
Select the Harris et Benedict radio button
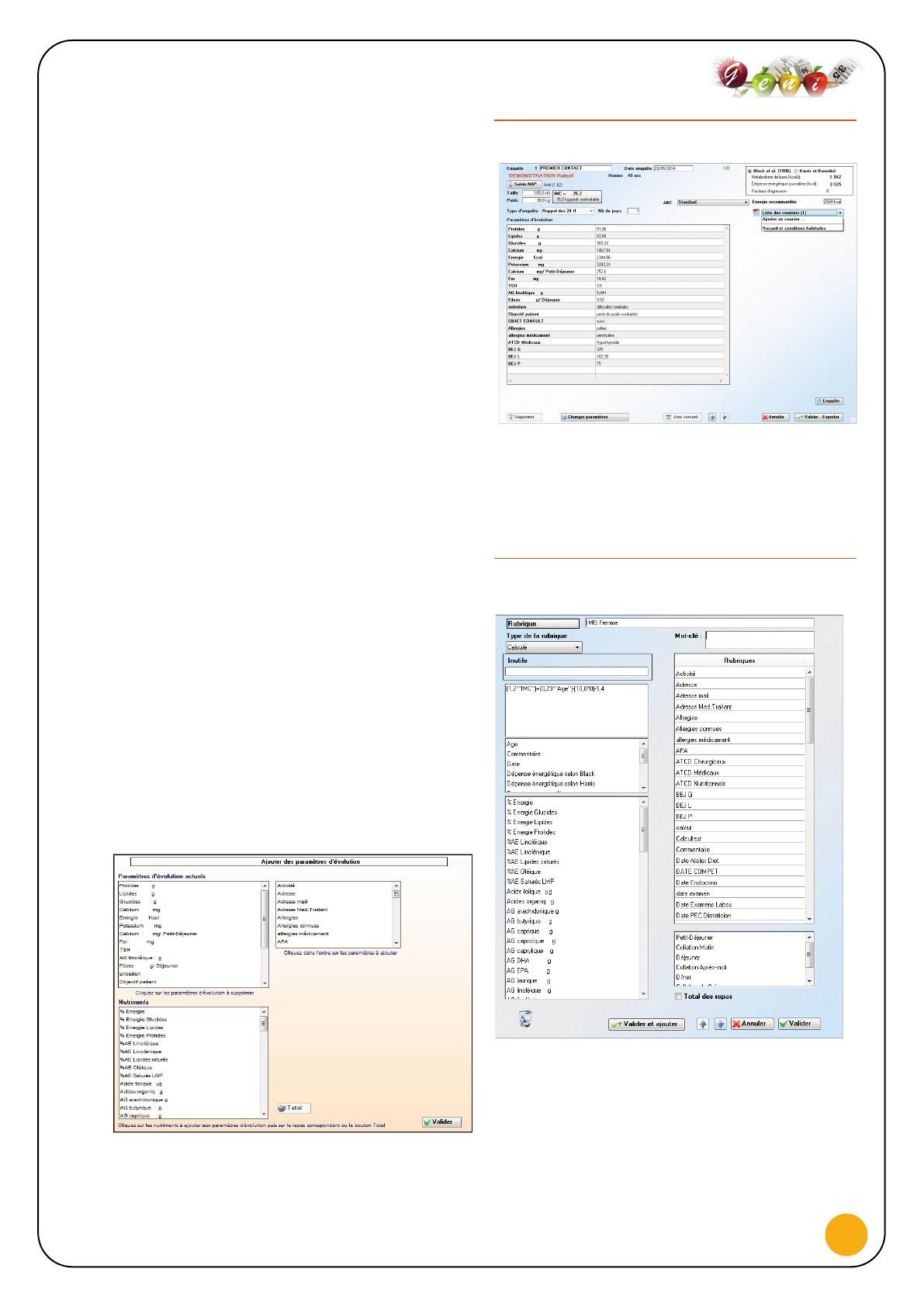[x=795, y=171]
